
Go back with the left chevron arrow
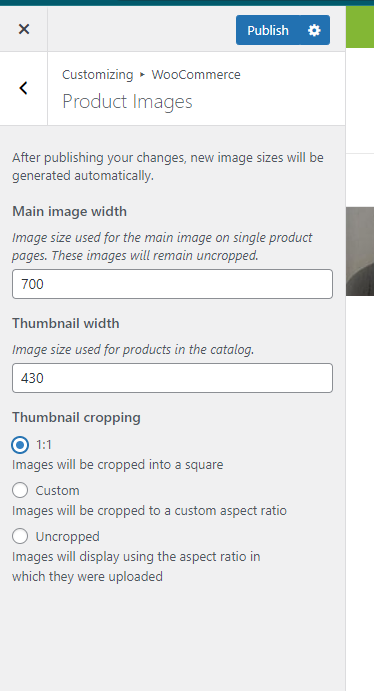tap(23, 88)
